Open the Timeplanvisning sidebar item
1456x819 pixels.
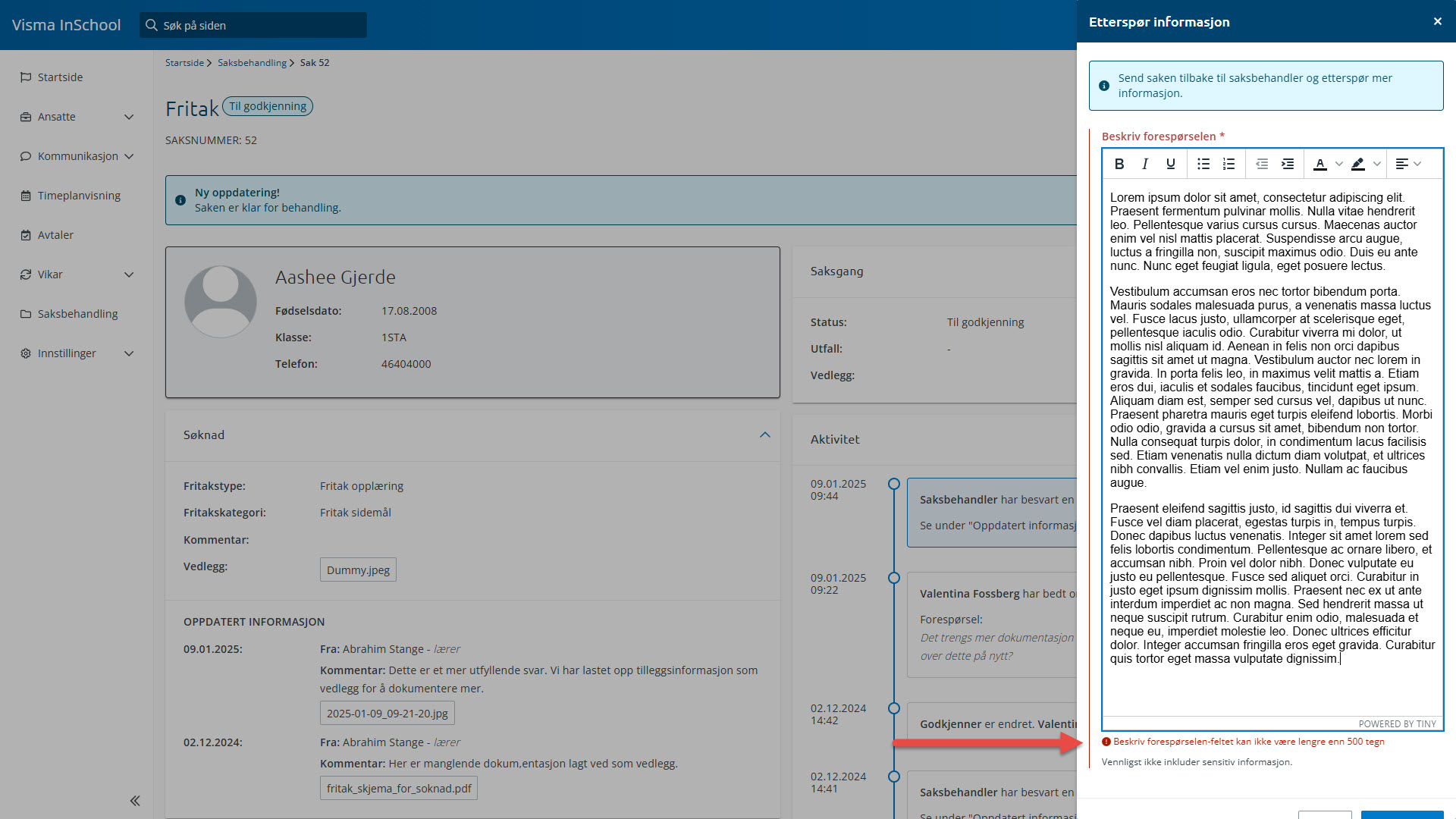tap(79, 196)
